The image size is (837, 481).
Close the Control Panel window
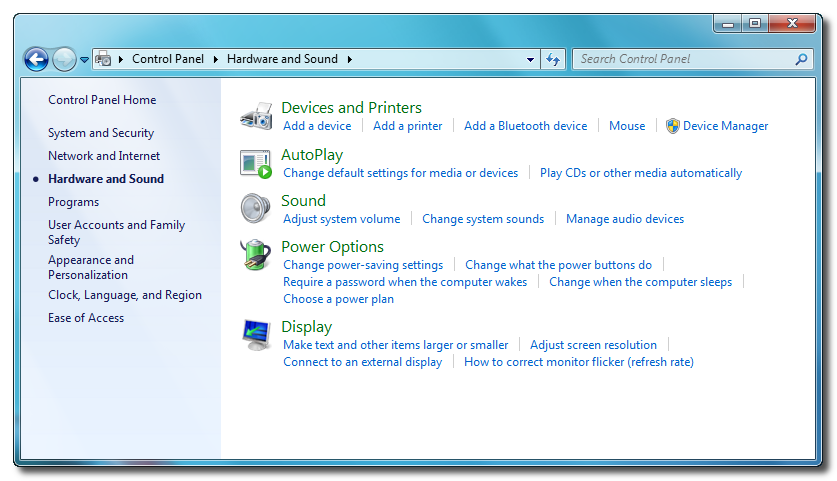(x=792, y=23)
